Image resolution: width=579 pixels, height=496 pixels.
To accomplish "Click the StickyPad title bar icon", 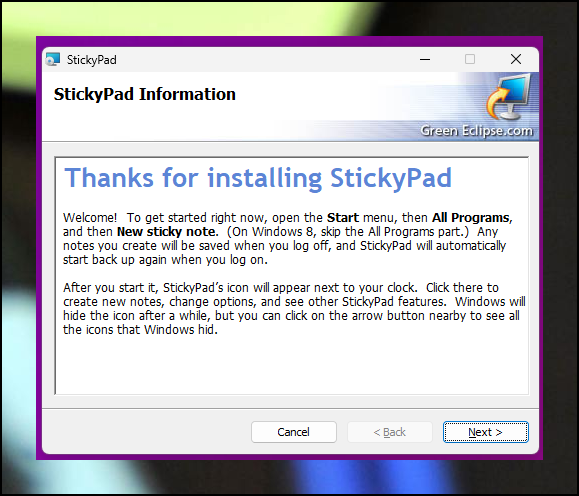I will pyautogui.click(x=53, y=59).
